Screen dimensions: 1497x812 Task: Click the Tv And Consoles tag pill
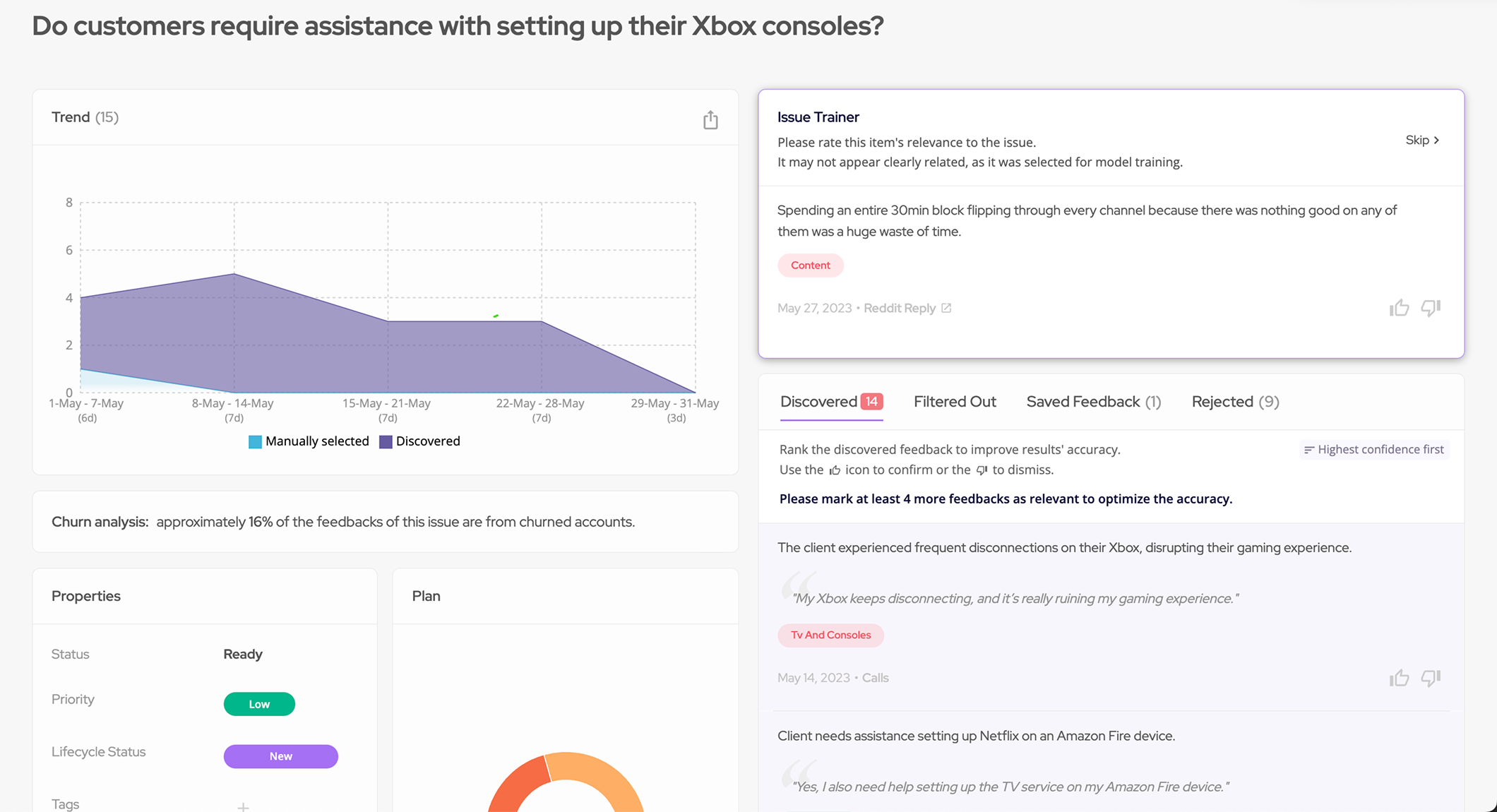830,635
